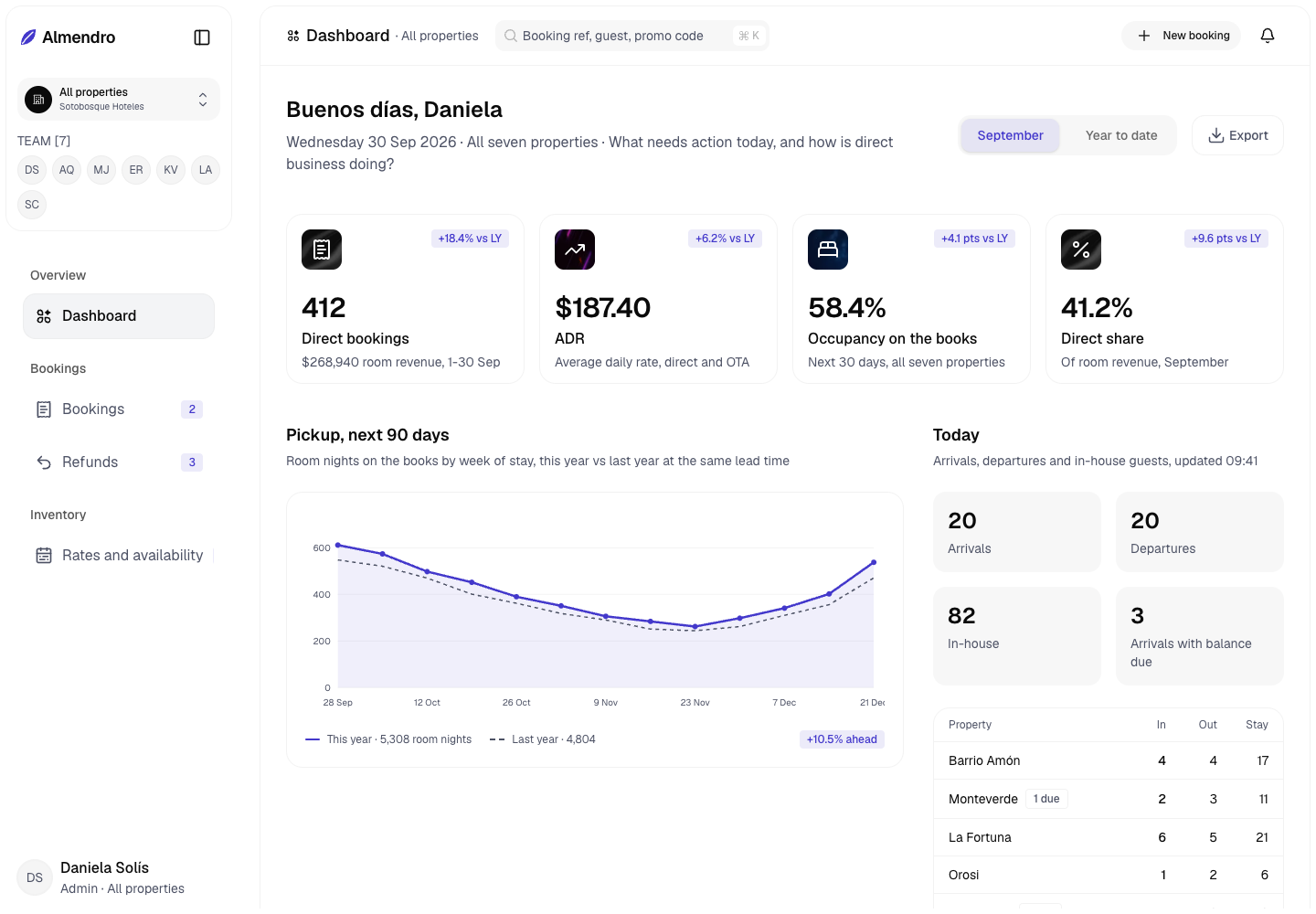
Task: Open the $187.40 ADR card
Action: (658, 299)
